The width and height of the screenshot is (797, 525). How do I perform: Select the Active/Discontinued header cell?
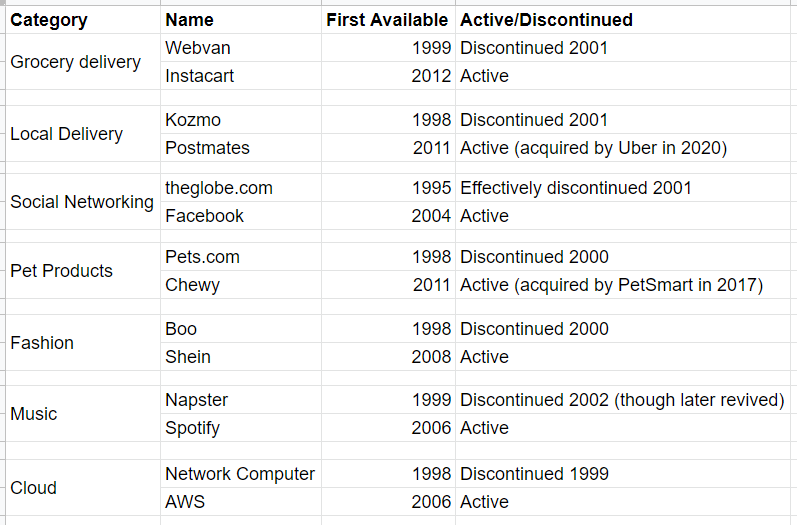[626, 20]
